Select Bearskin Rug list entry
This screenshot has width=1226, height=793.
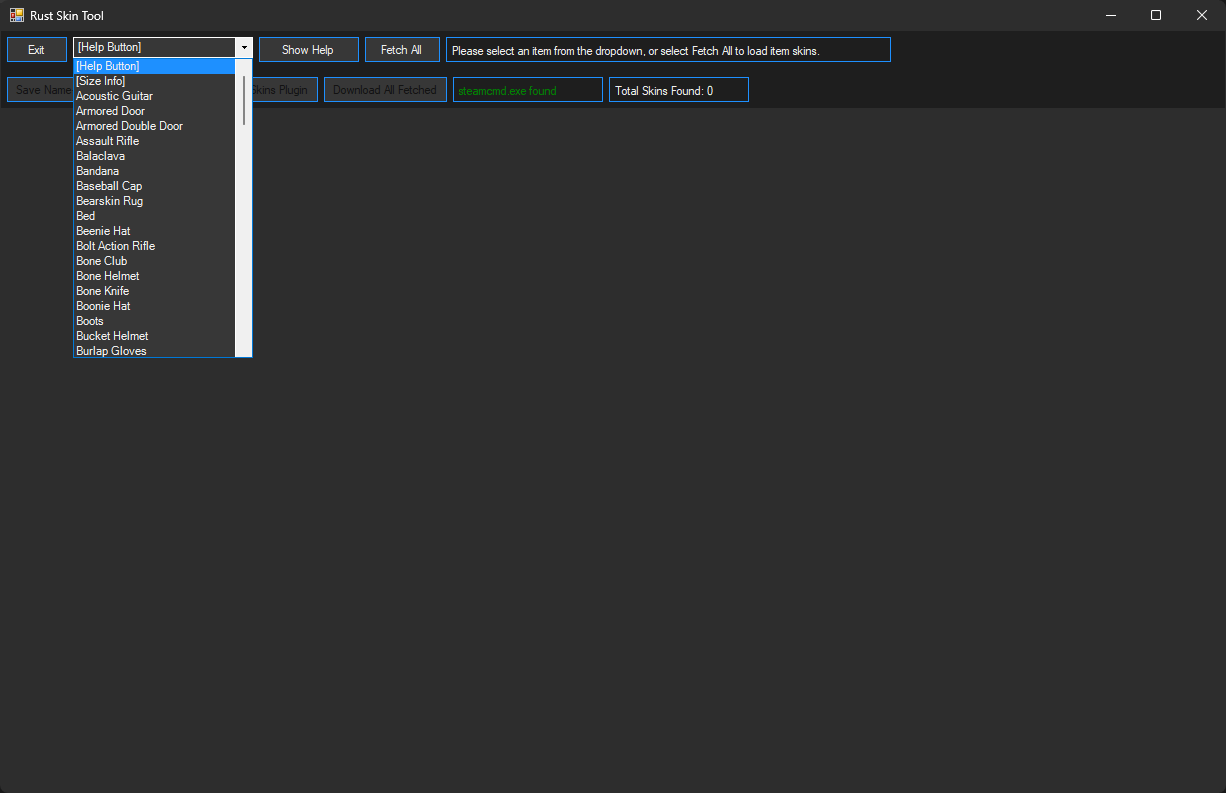coord(109,201)
